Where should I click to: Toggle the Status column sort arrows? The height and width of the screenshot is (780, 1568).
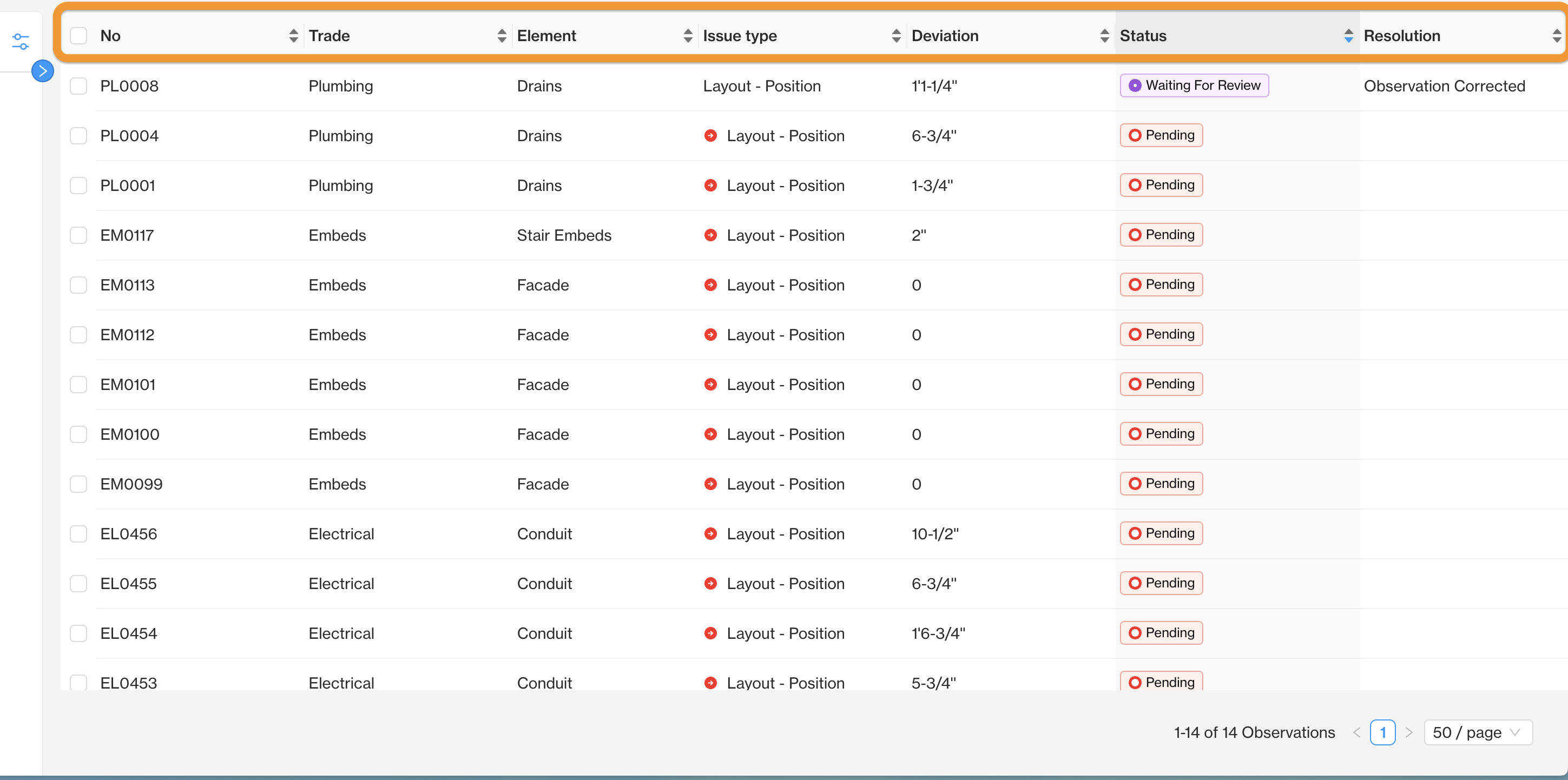[1348, 36]
